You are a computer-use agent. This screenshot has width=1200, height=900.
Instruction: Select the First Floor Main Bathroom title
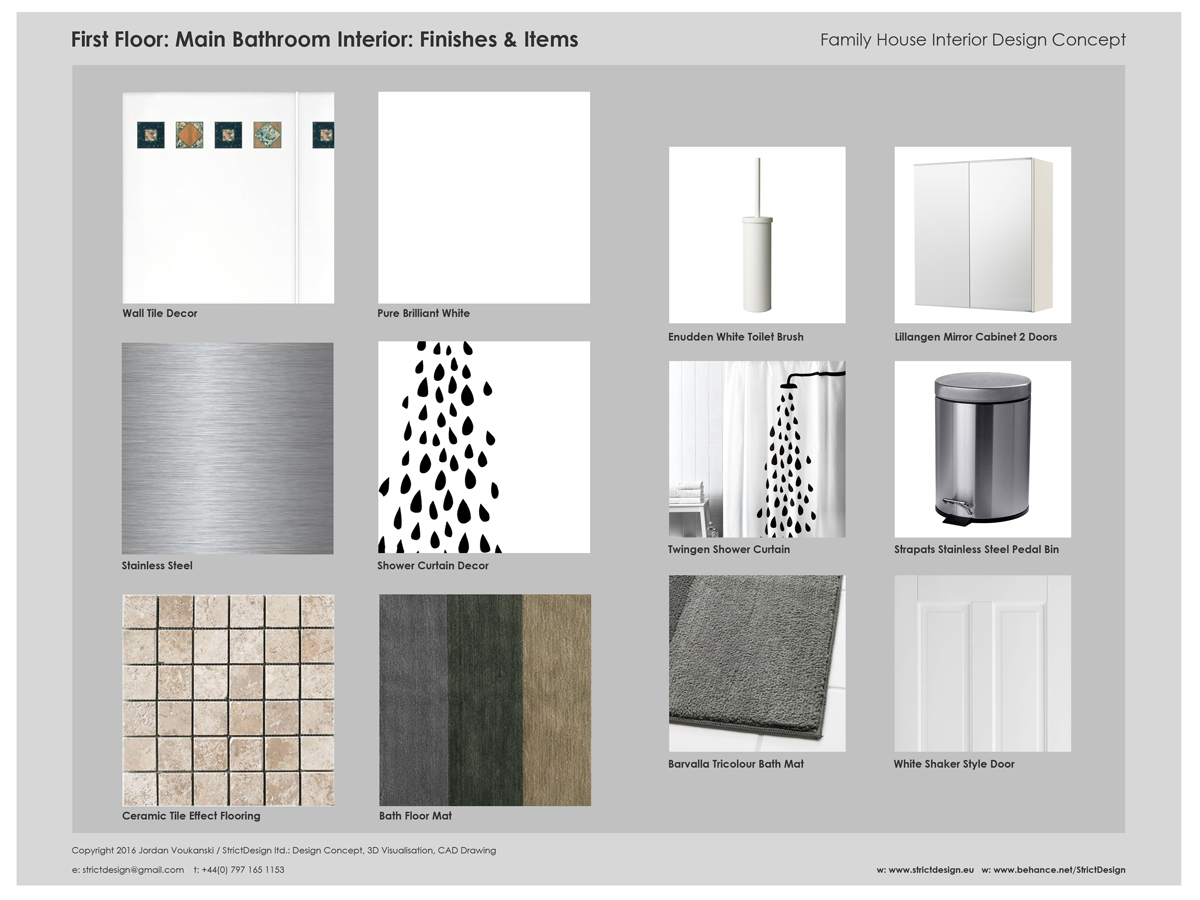[x=324, y=40]
